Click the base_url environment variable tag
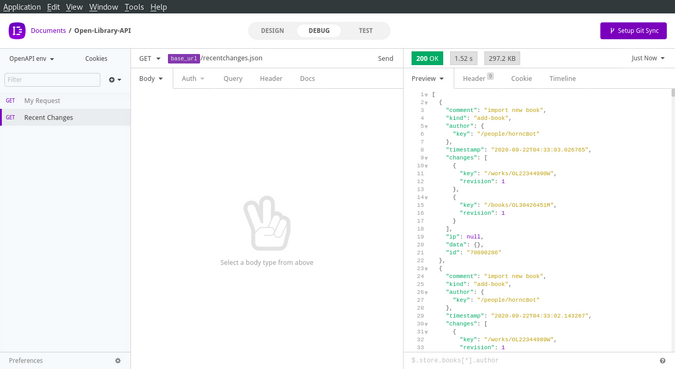 point(184,59)
